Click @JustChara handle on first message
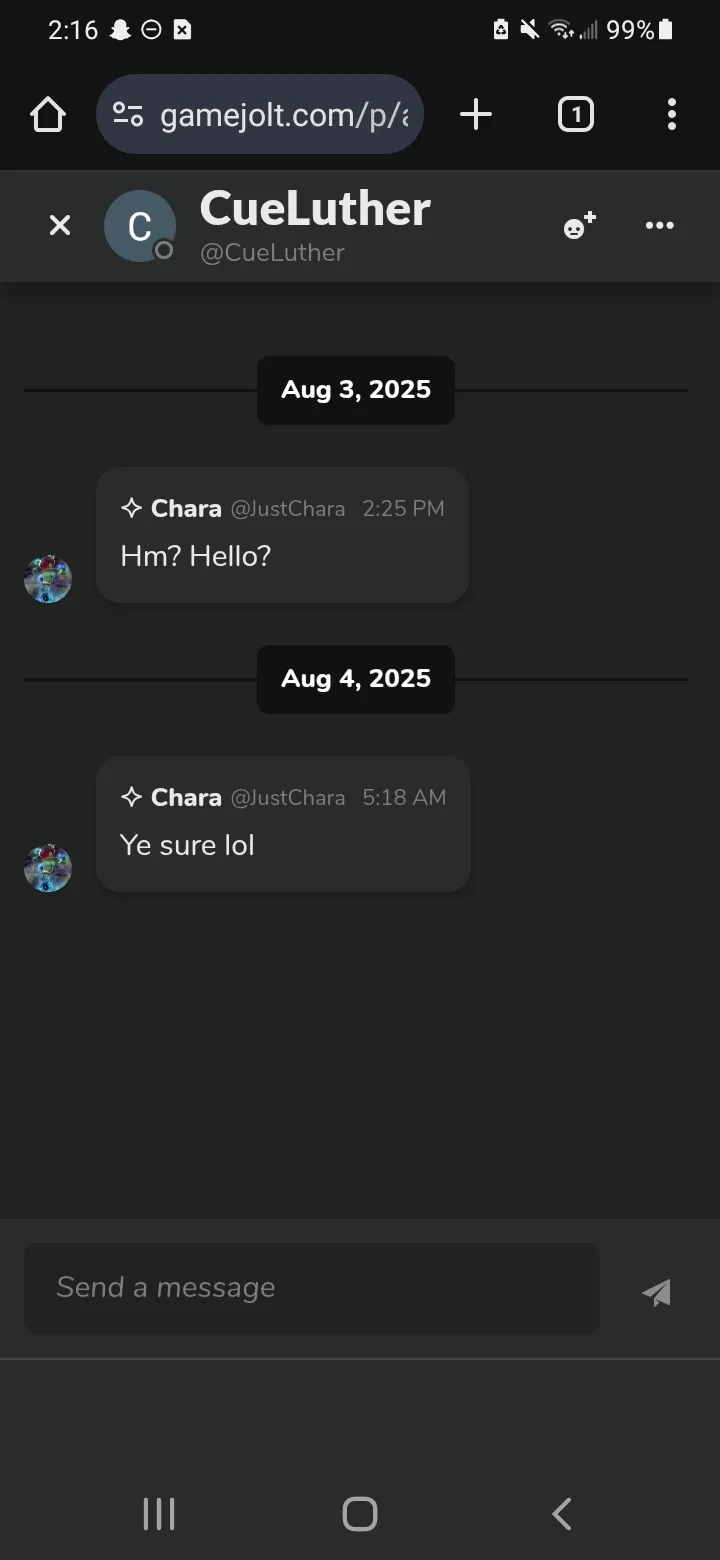Viewport: 720px width, 1560px height. coord(288,509)
